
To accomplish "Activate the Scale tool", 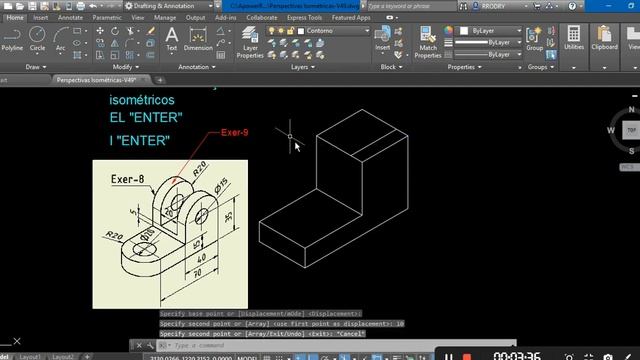I will [115, 55].
